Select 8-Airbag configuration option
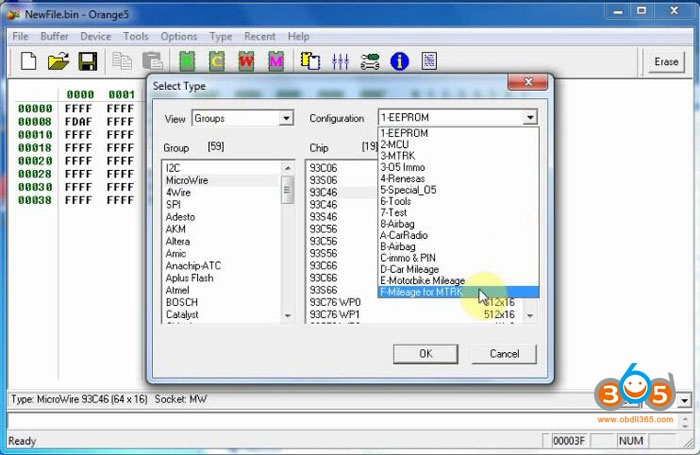Viewport: 700px width, 455px height. 458,224
